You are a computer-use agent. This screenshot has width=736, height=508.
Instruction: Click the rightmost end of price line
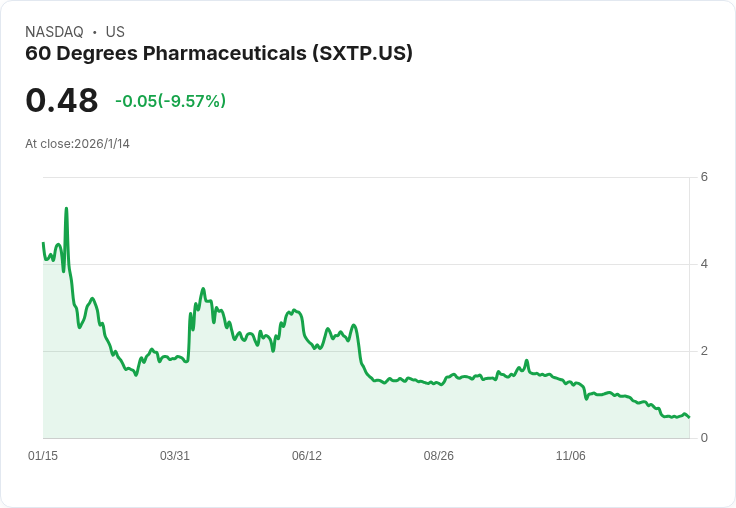click(689, 417)
